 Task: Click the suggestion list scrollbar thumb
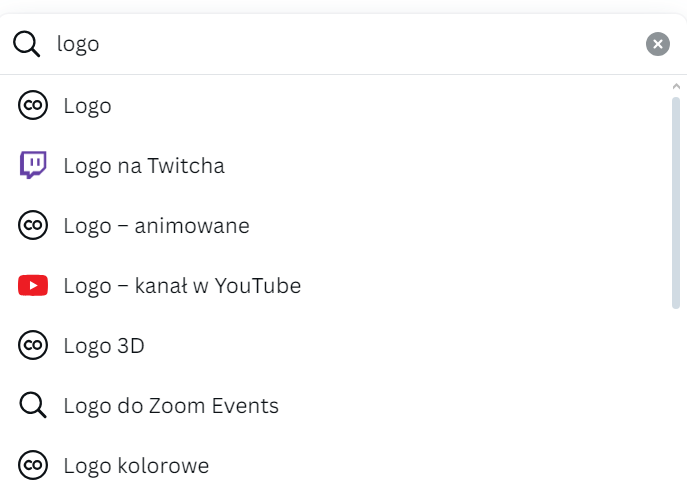pyautogui.click(x=676, y=200)
